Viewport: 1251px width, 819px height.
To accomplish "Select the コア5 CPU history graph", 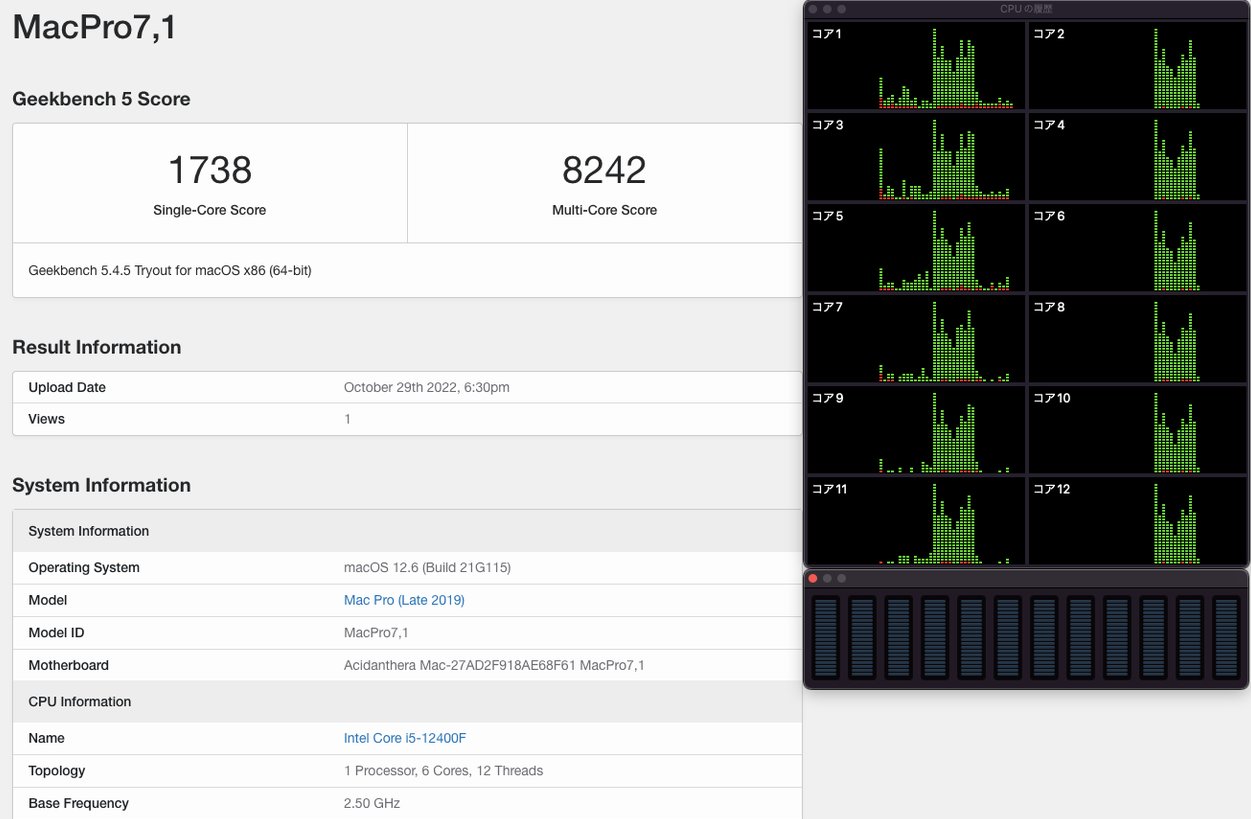I will (916, 248).
